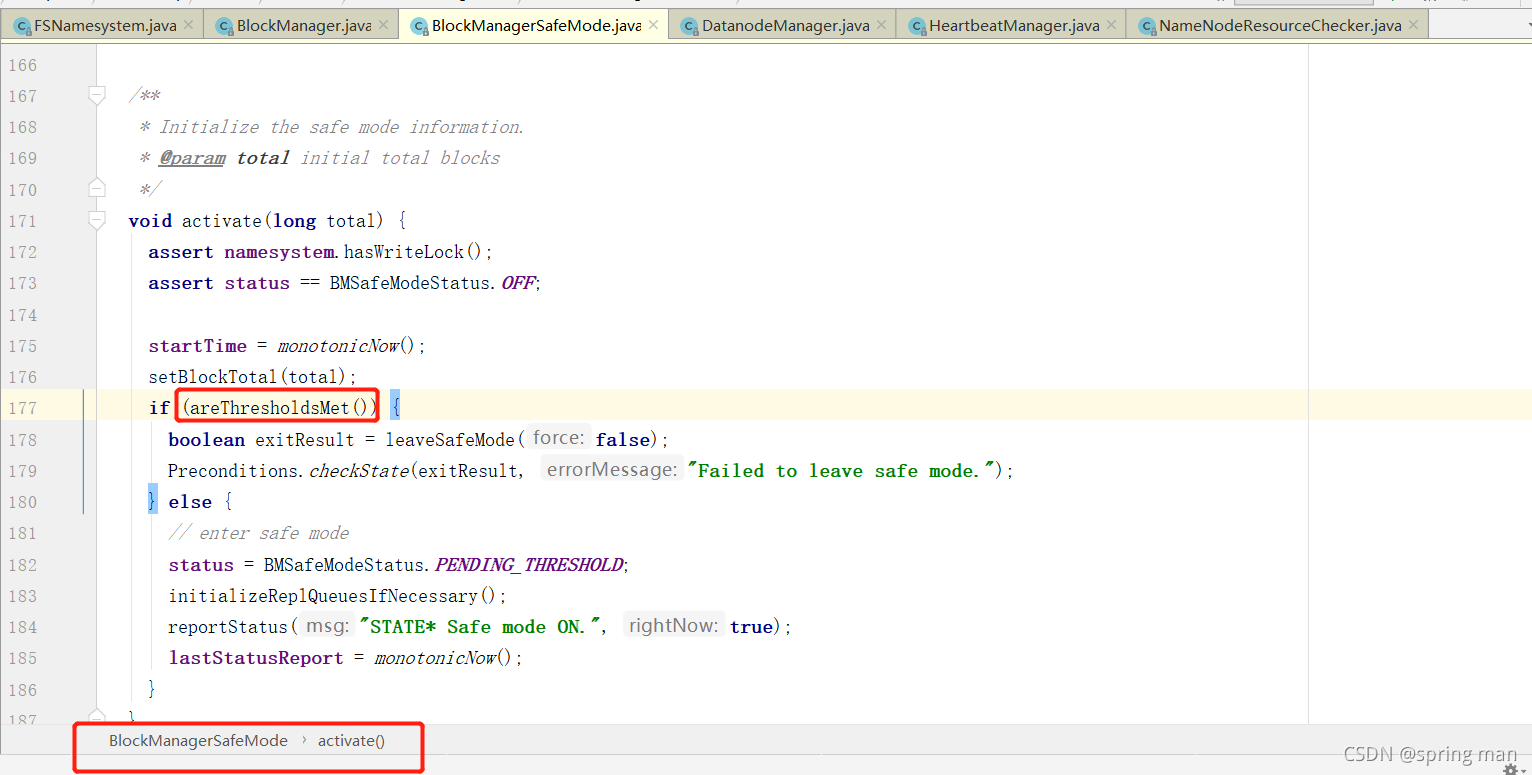Click line number 171 in the gutter
The image size is (1532, 775).
(21, 221)
